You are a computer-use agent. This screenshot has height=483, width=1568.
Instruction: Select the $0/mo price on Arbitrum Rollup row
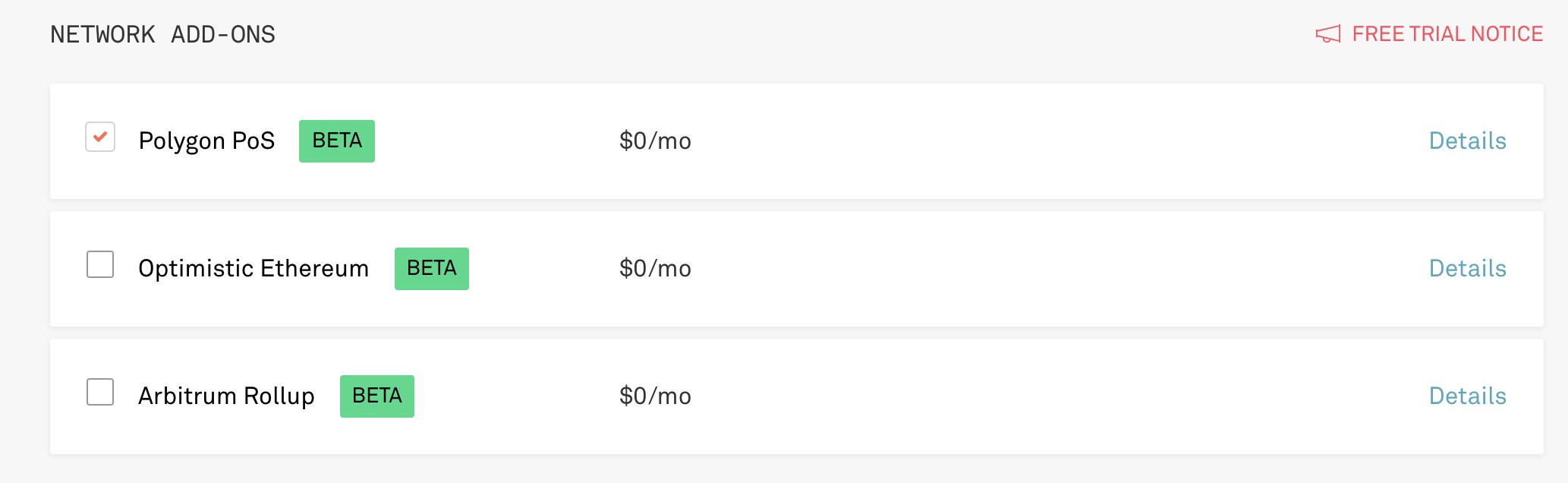(x=655, y=396)
